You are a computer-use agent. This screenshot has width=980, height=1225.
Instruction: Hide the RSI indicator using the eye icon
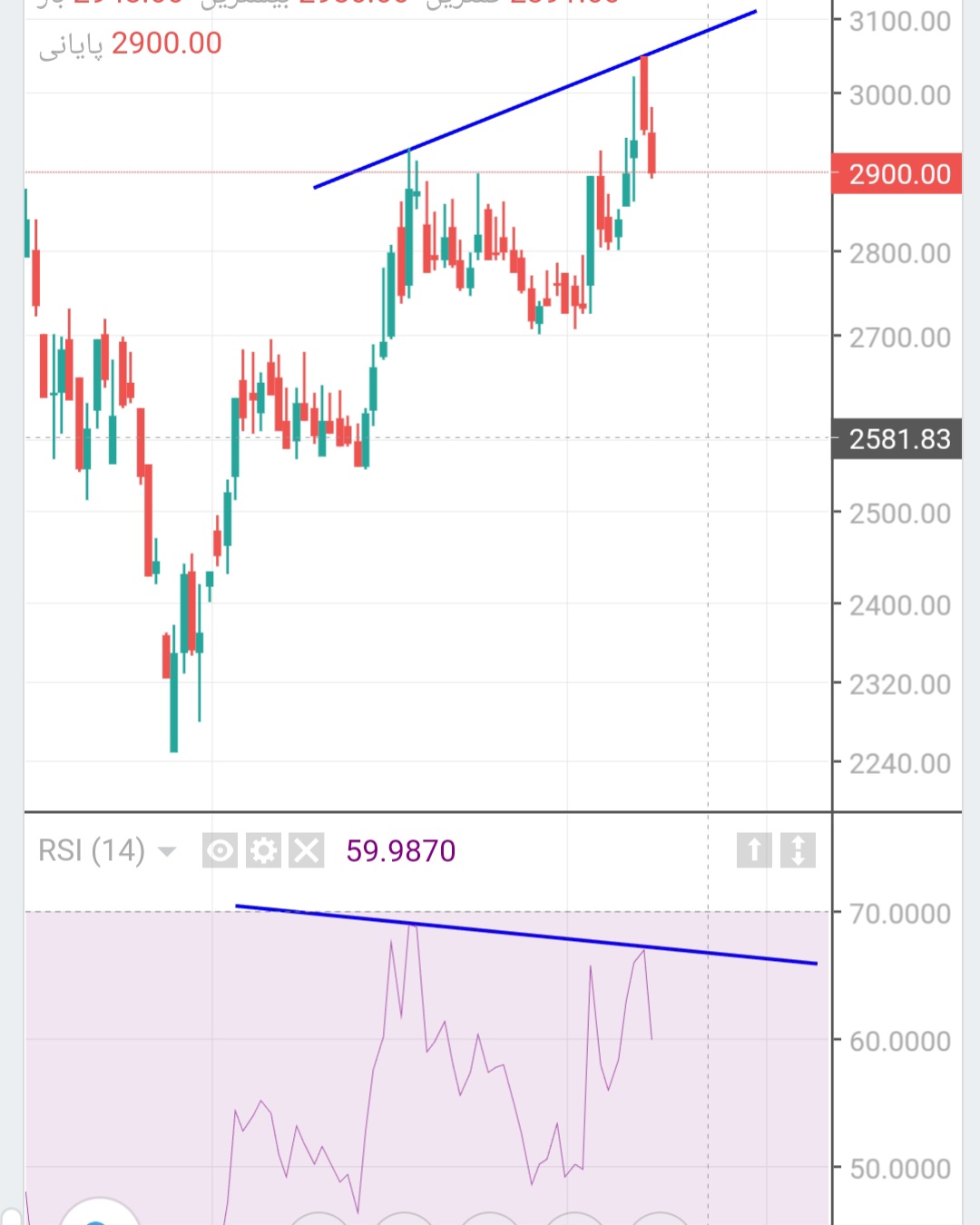[x=220, y=851]
